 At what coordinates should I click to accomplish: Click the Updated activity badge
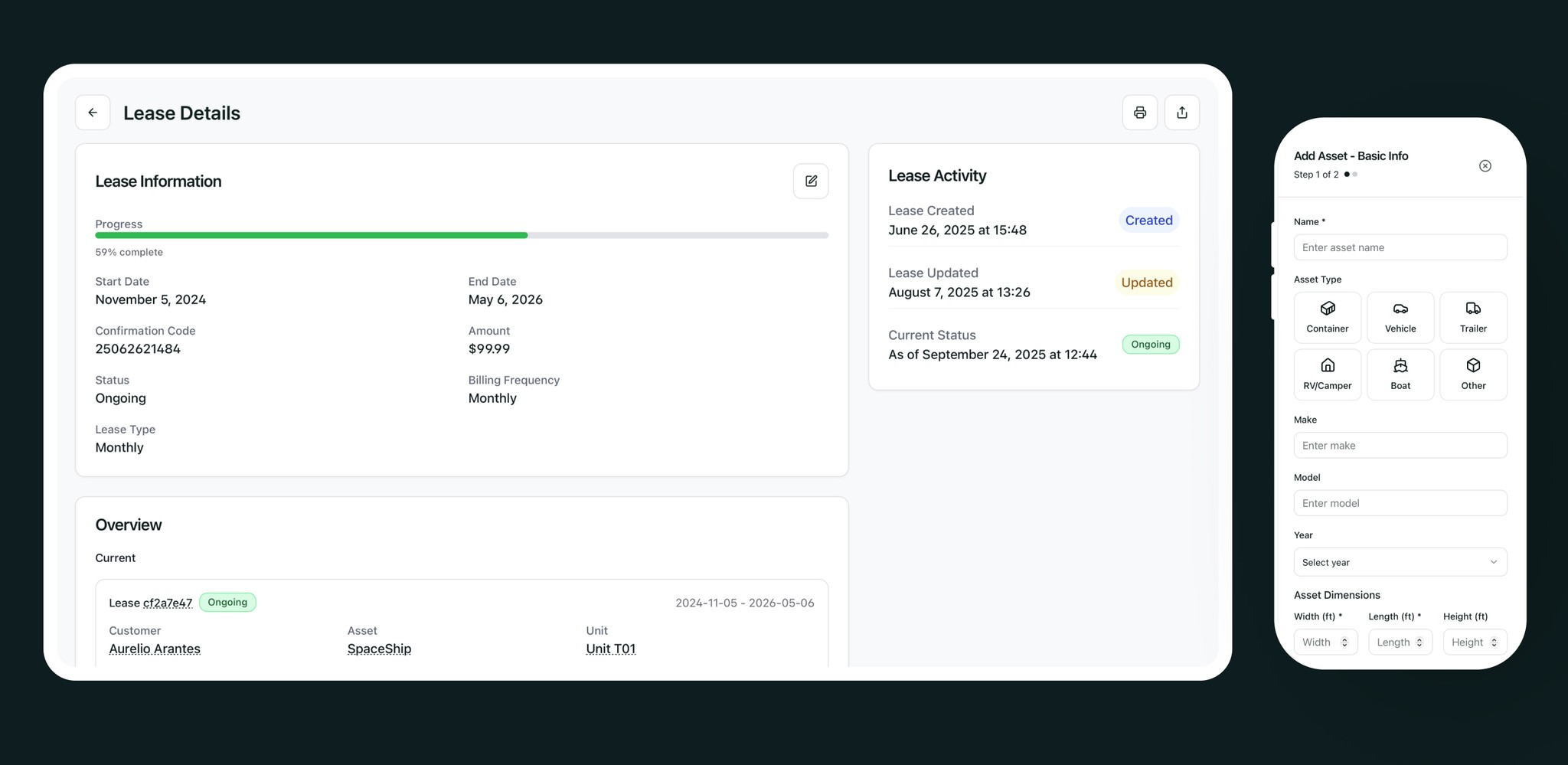coord(1147,283)
